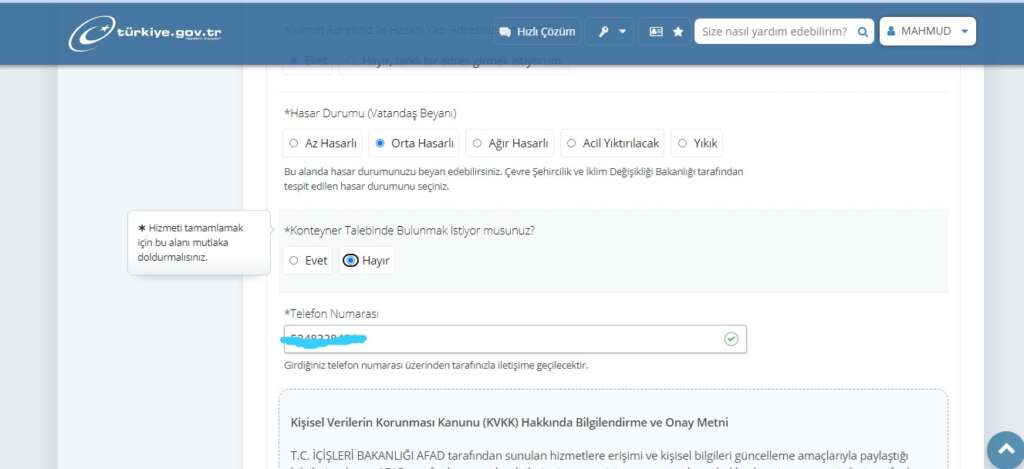Open favorites with the star icon

pyautogui.click(x=678, y=32)
